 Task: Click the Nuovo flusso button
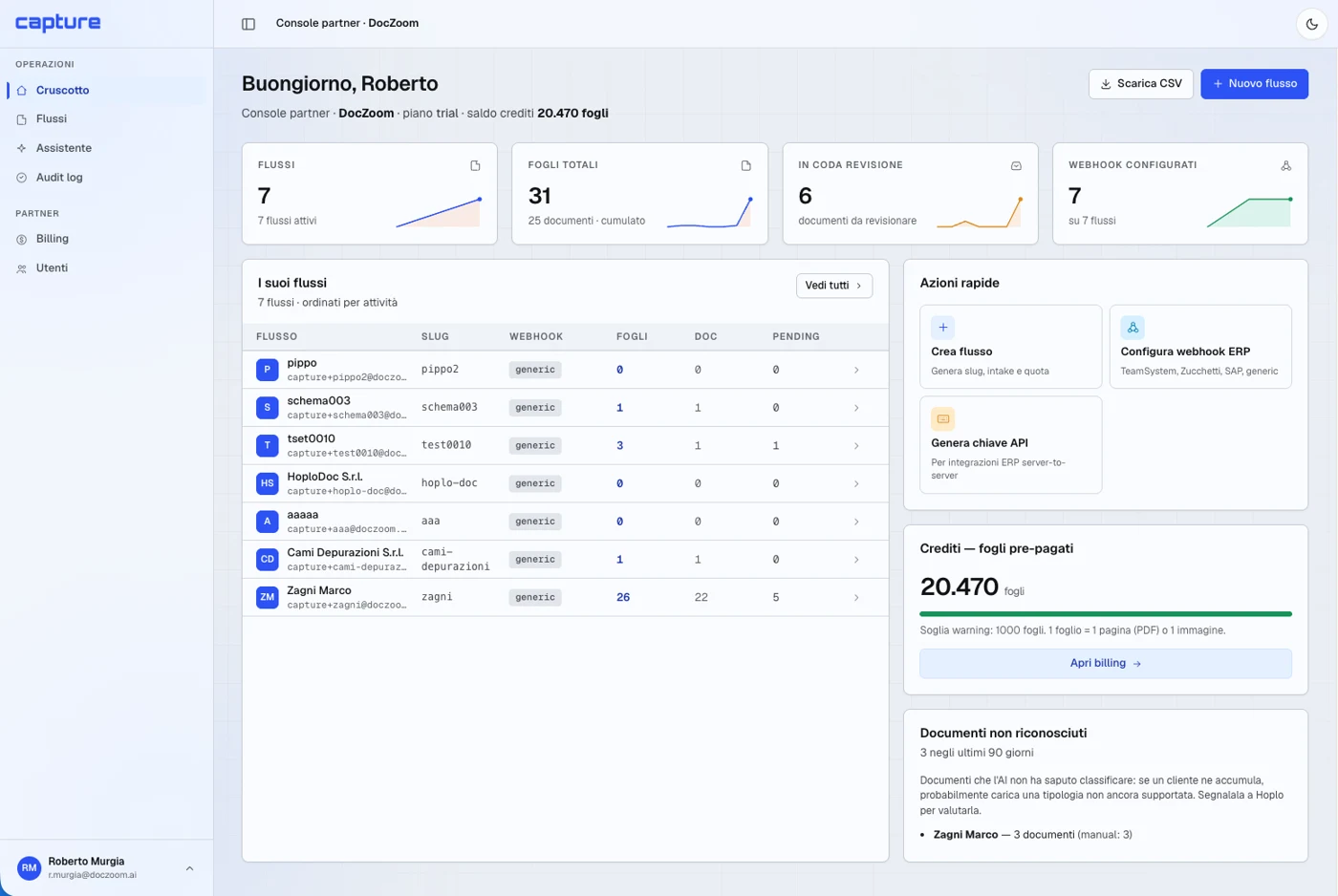coord(1254,84)
